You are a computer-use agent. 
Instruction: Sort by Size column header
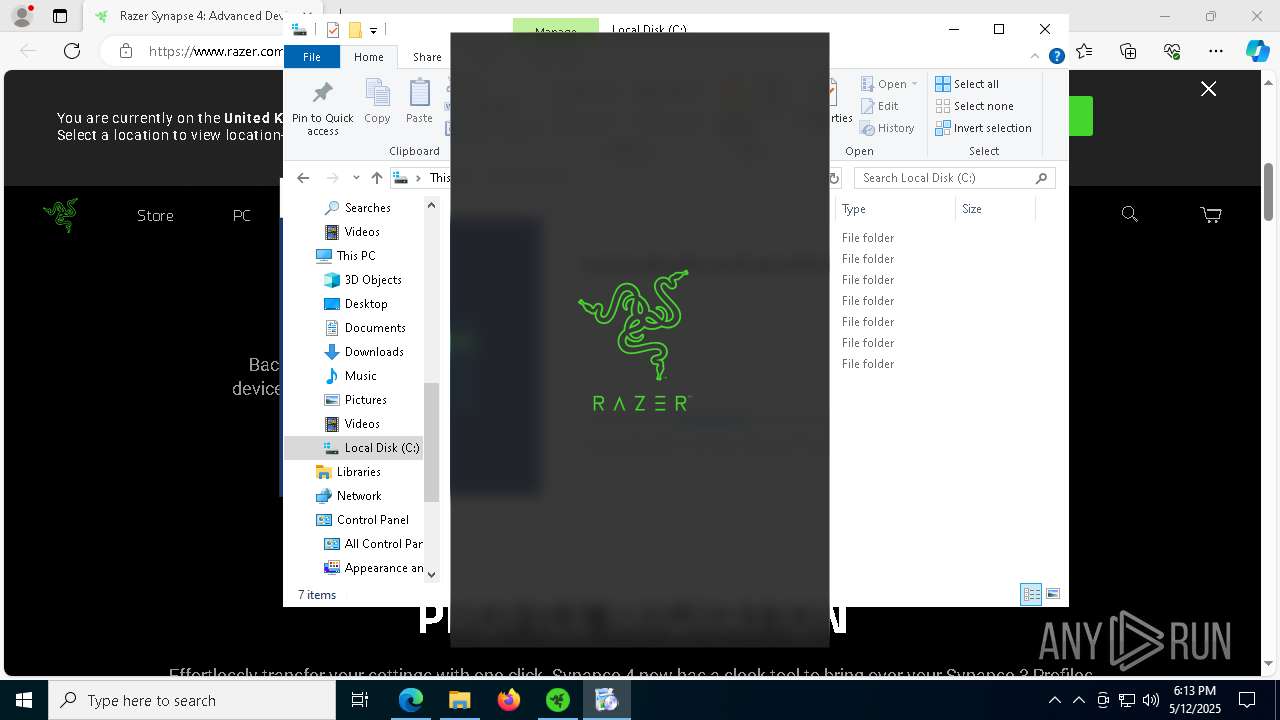coord(995,209)
